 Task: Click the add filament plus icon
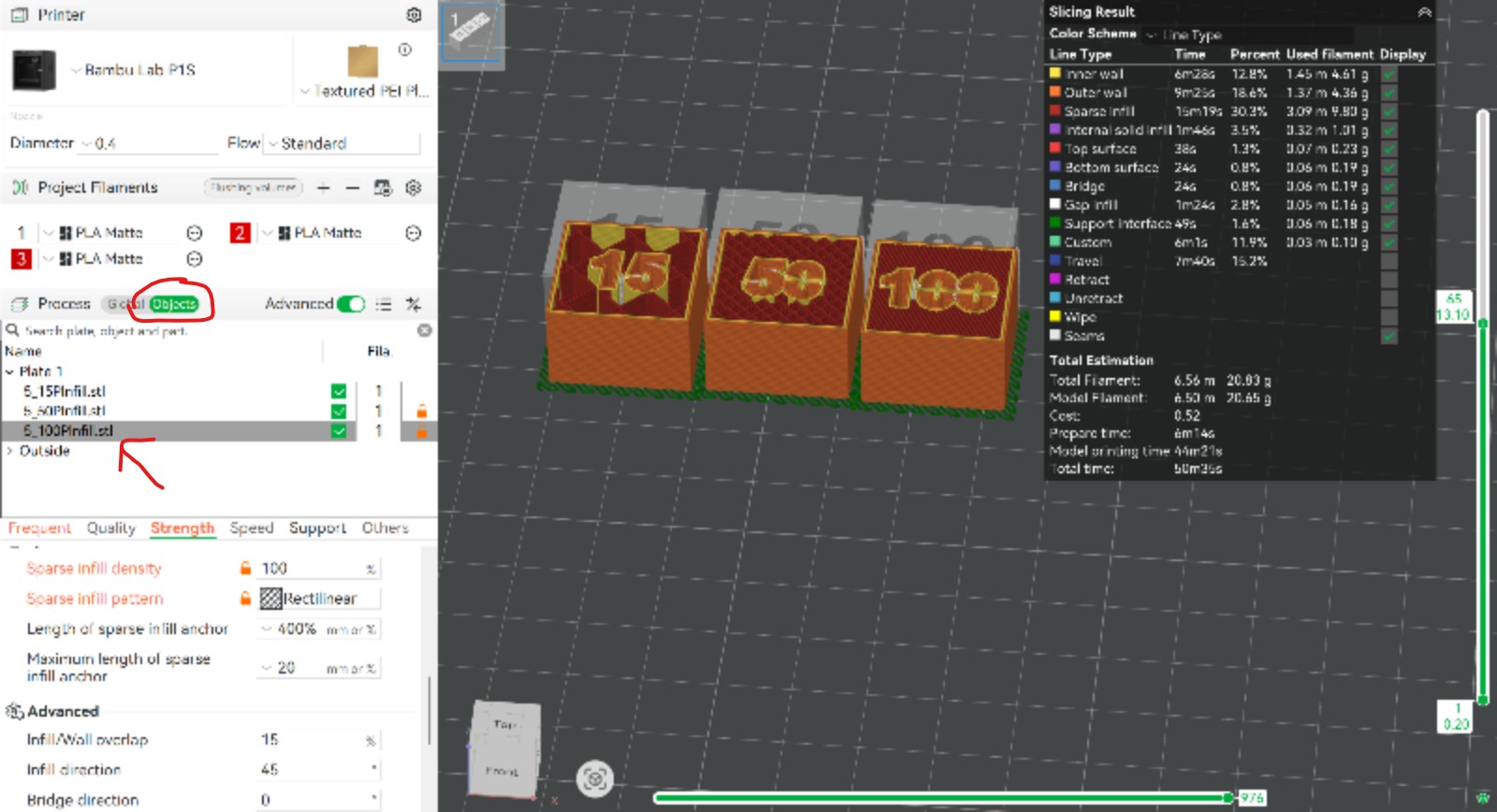coord(323,188)
